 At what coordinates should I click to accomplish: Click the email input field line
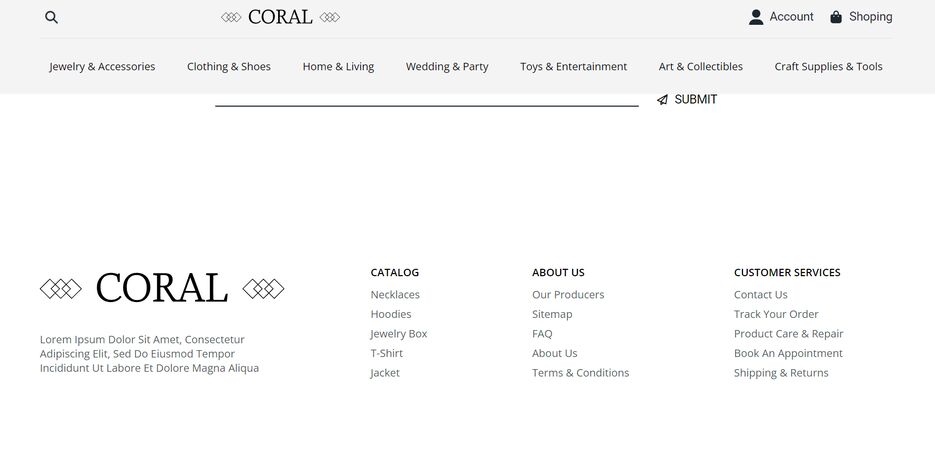pyautogui.click(x=427, y=100)
